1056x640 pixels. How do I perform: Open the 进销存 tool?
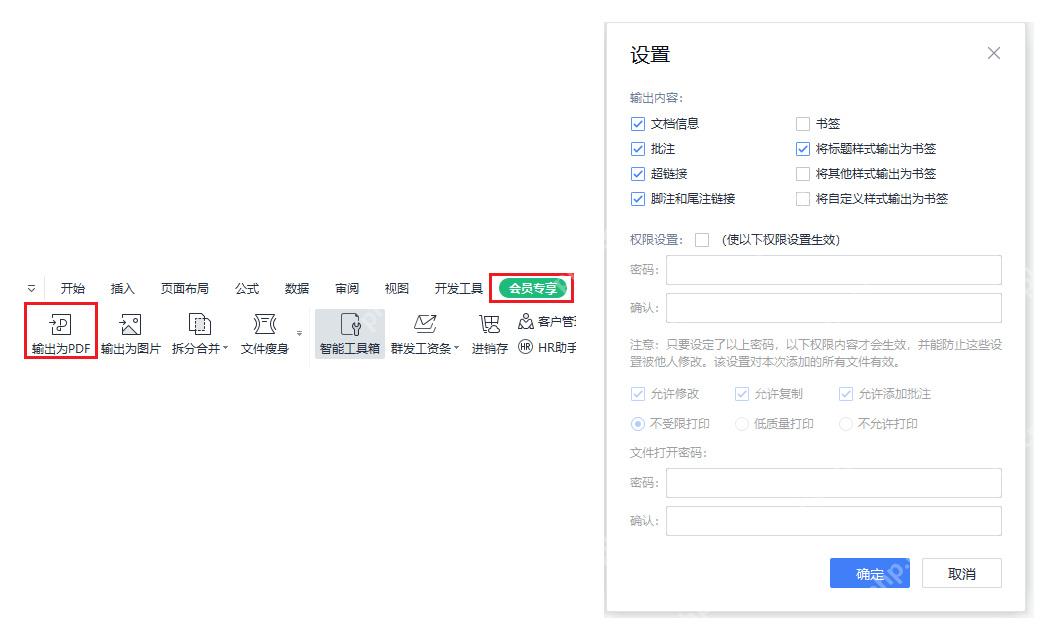(490, 334)
